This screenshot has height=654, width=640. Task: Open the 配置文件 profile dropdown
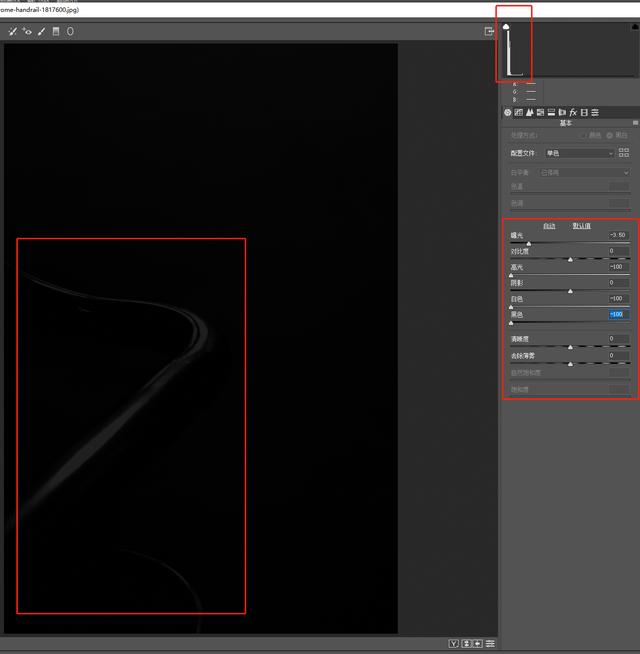[580, 153]
